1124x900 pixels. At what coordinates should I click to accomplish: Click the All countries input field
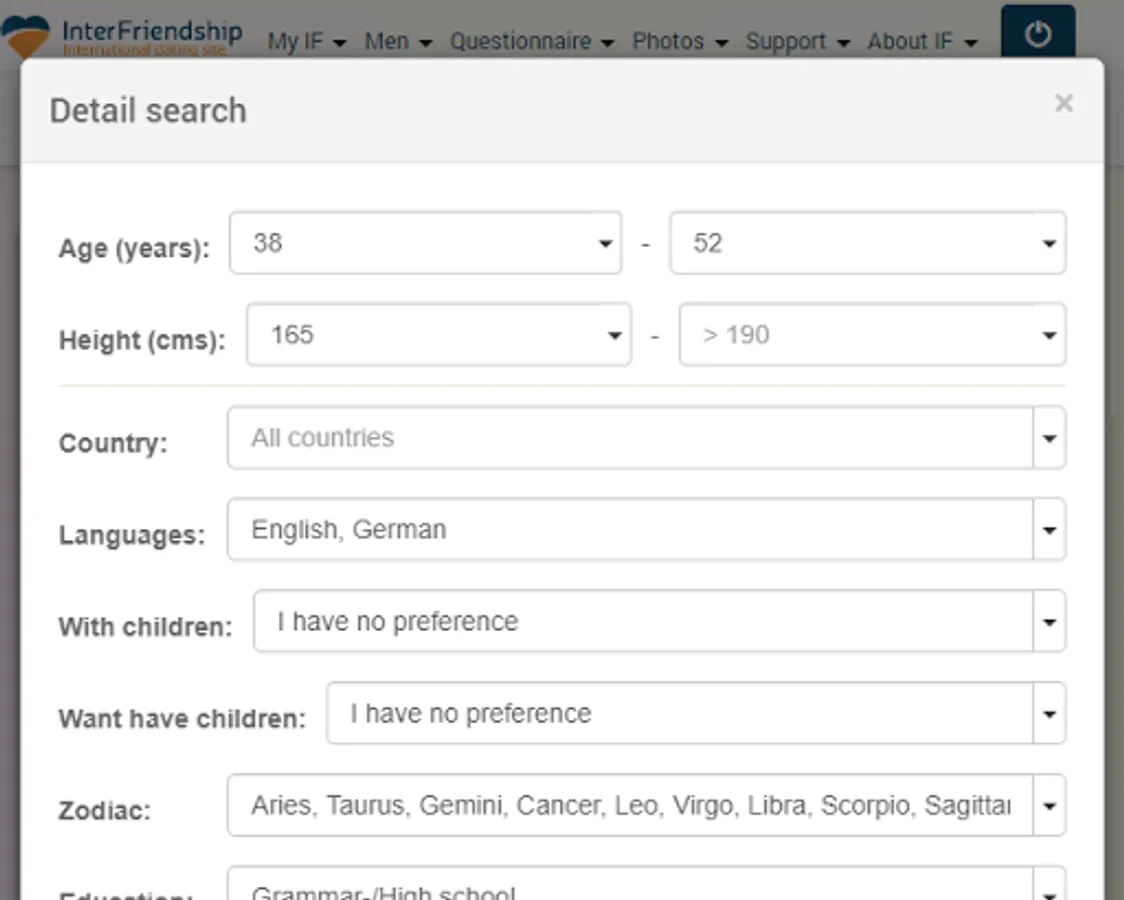coord(630,438)
